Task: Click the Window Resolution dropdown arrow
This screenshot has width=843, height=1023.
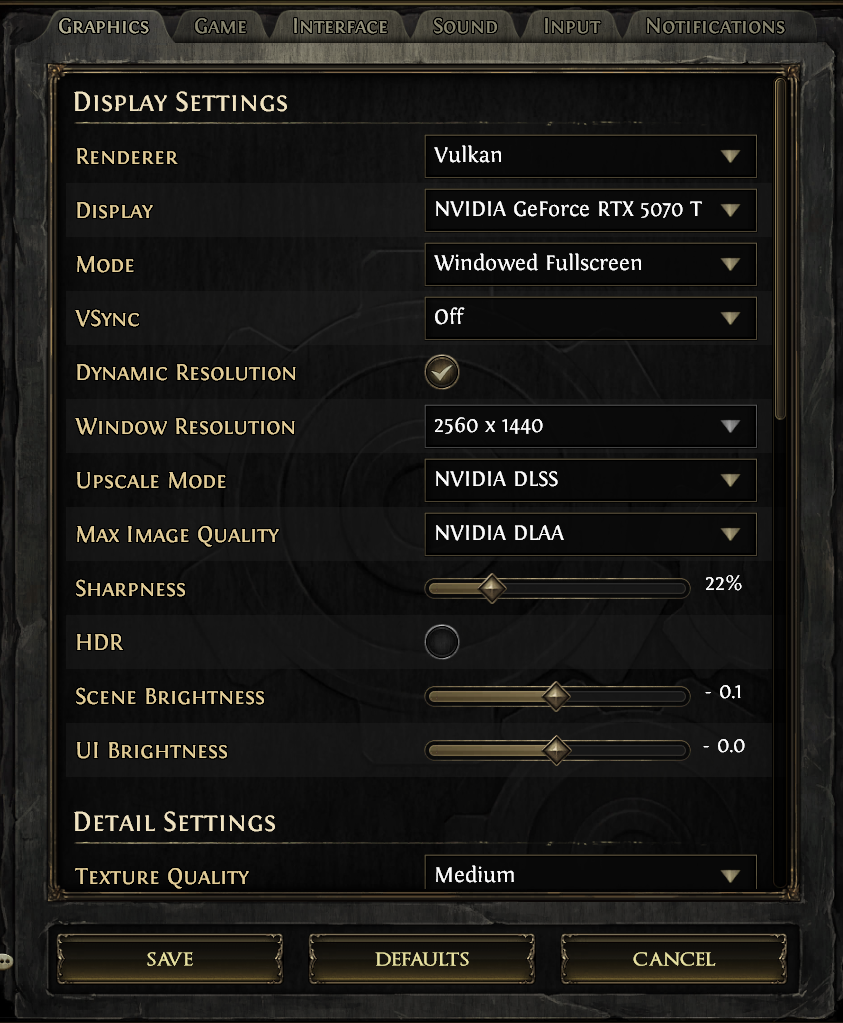Action: click(730, 426)
